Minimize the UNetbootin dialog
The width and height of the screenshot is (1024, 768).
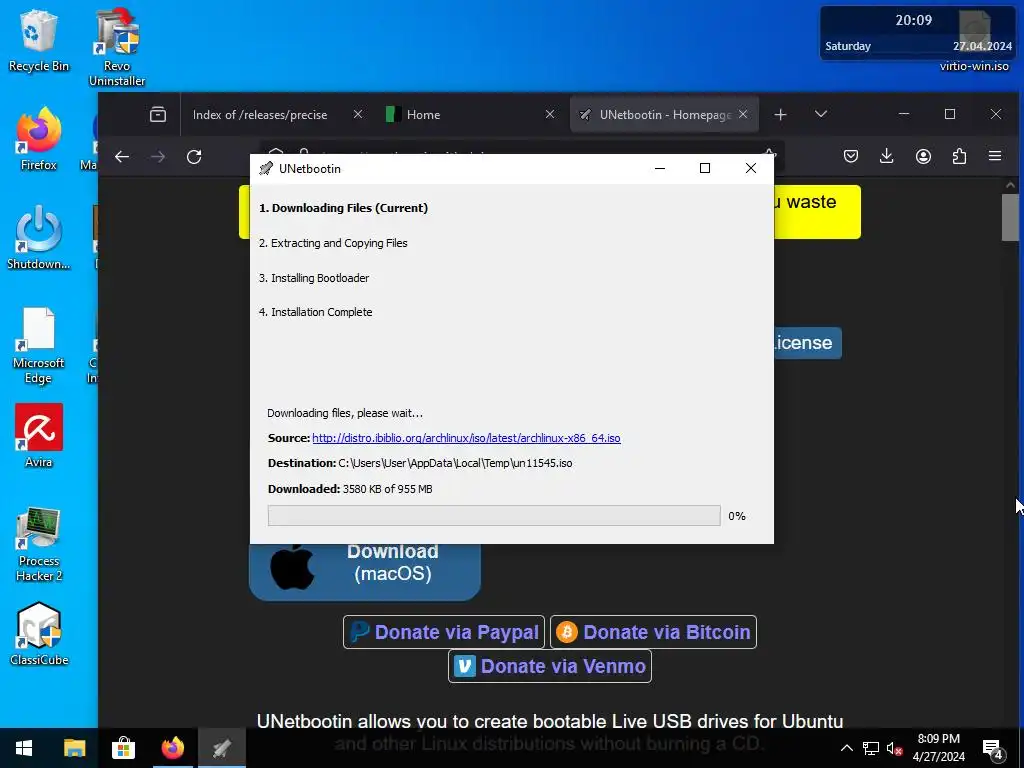pos(660,168)
